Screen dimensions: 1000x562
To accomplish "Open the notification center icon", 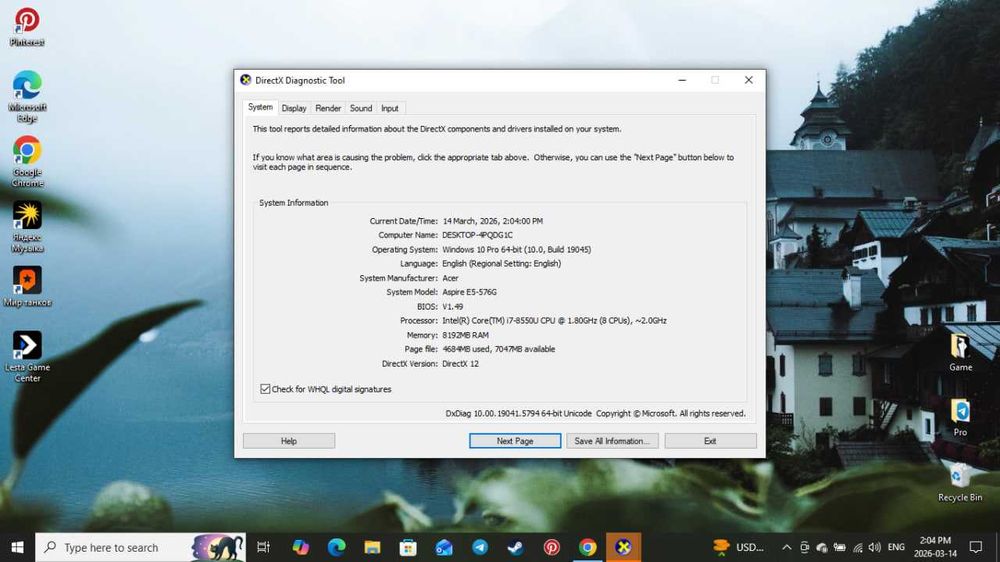I will click(975, 547).
